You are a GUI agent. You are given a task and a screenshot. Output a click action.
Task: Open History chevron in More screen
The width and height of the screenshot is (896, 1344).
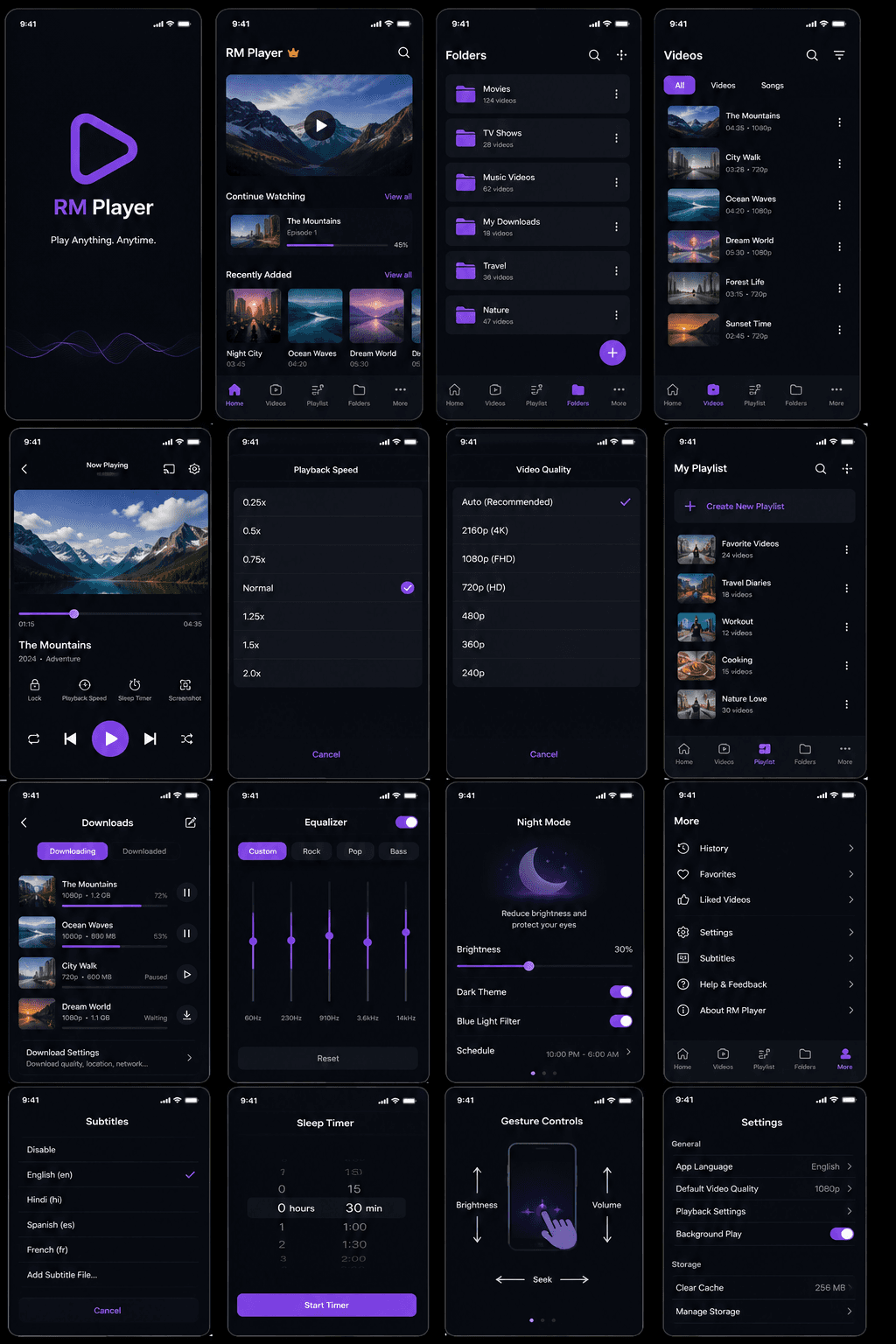pyautogui.click(x=850, y=848)
